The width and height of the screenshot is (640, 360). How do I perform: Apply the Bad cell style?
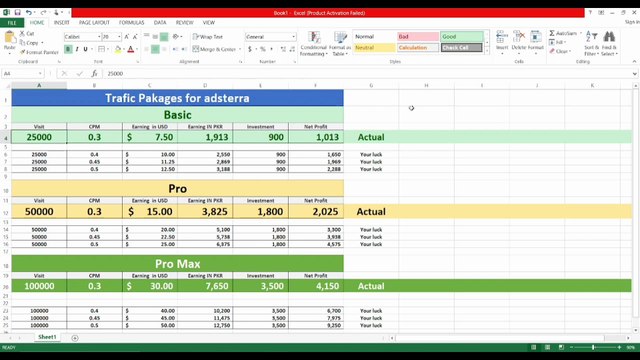[x=418, y=37]
